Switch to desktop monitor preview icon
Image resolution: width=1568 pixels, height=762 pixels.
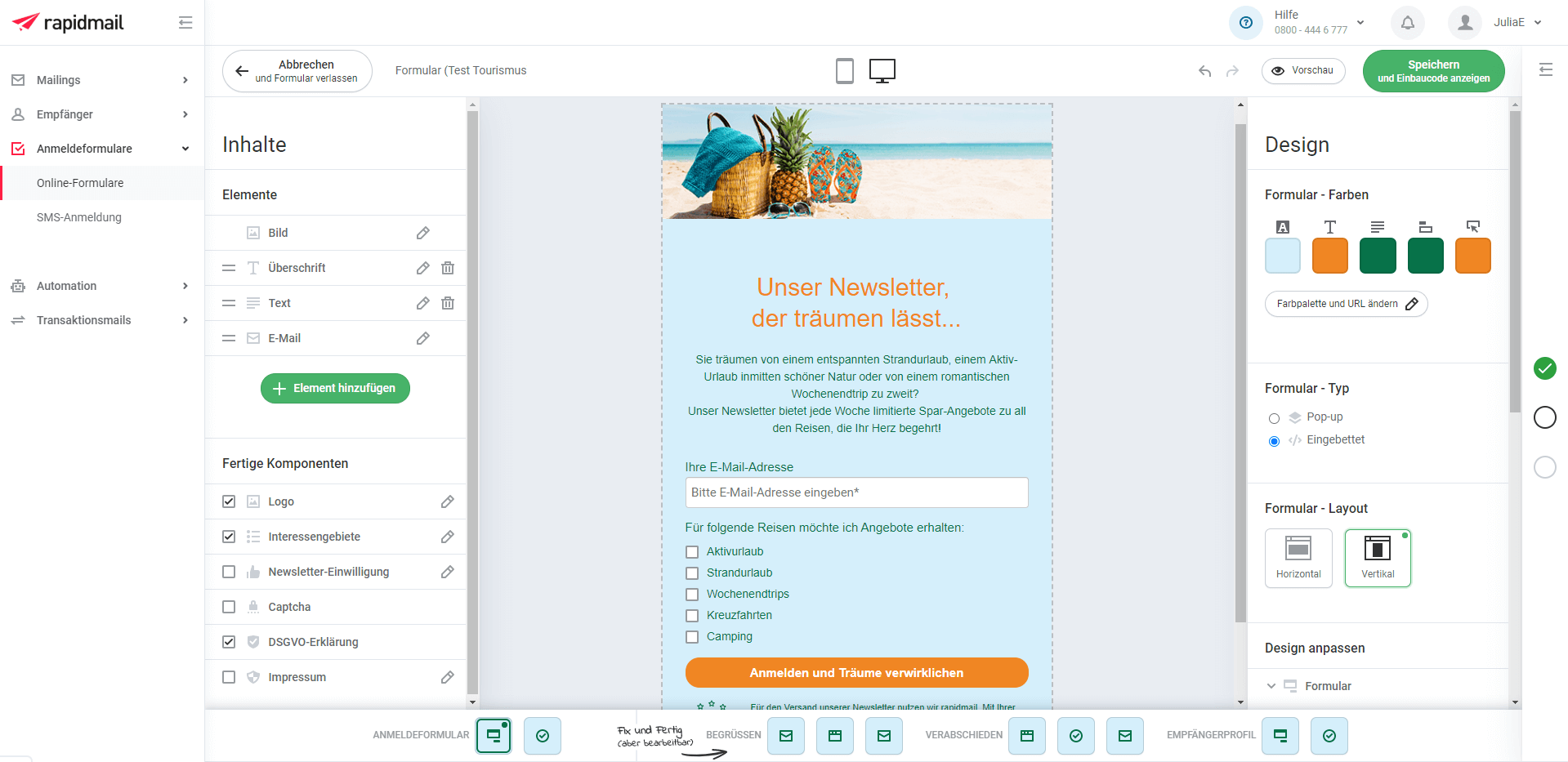pos(882,71)
